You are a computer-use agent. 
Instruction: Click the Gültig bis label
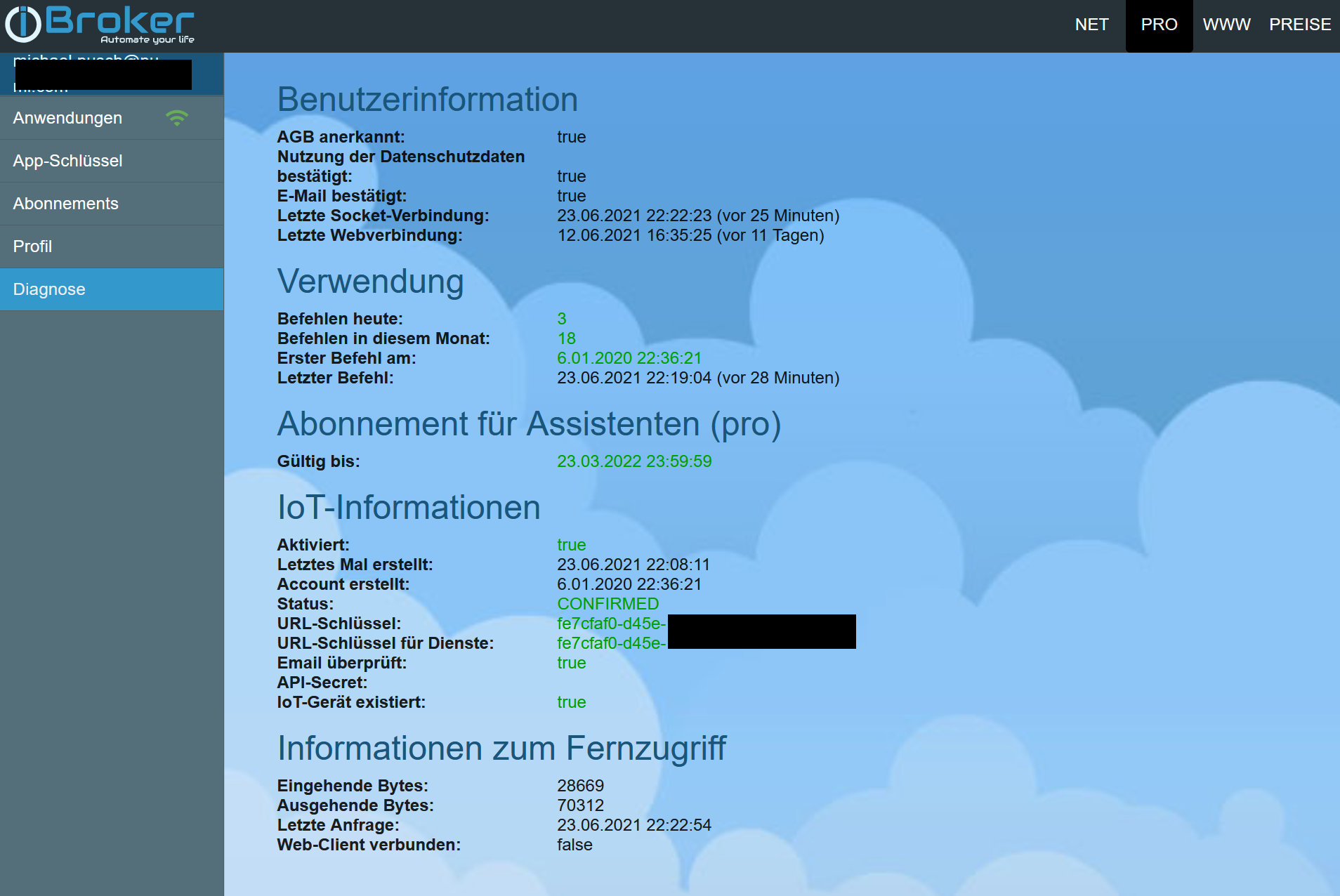tap(318, 461)
